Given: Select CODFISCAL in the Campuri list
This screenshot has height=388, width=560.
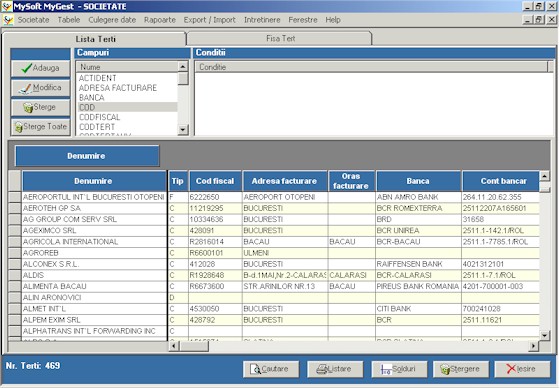Looking at the screenshot, I should (x=128, y=117).
